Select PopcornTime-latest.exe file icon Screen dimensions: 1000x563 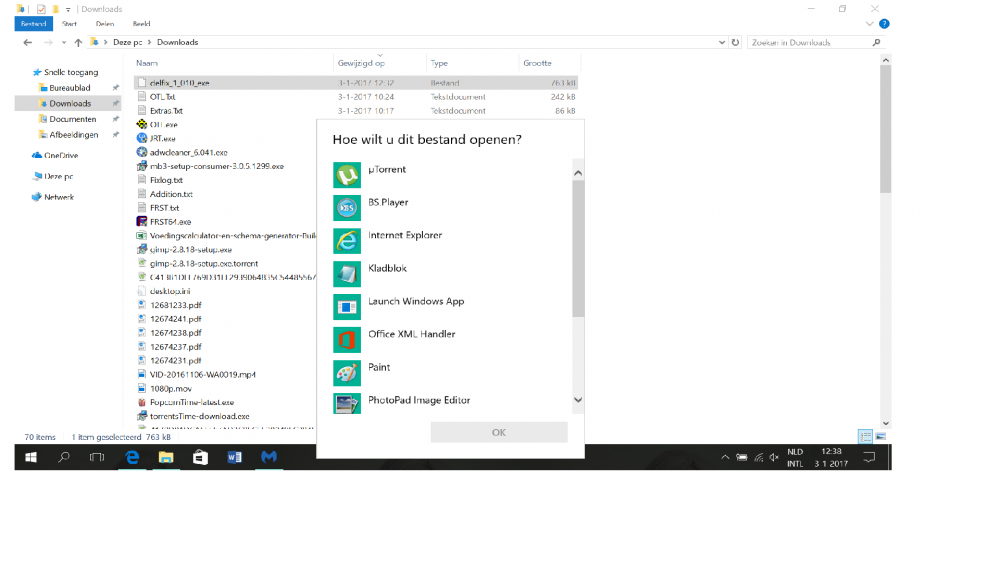click(142, 402)
